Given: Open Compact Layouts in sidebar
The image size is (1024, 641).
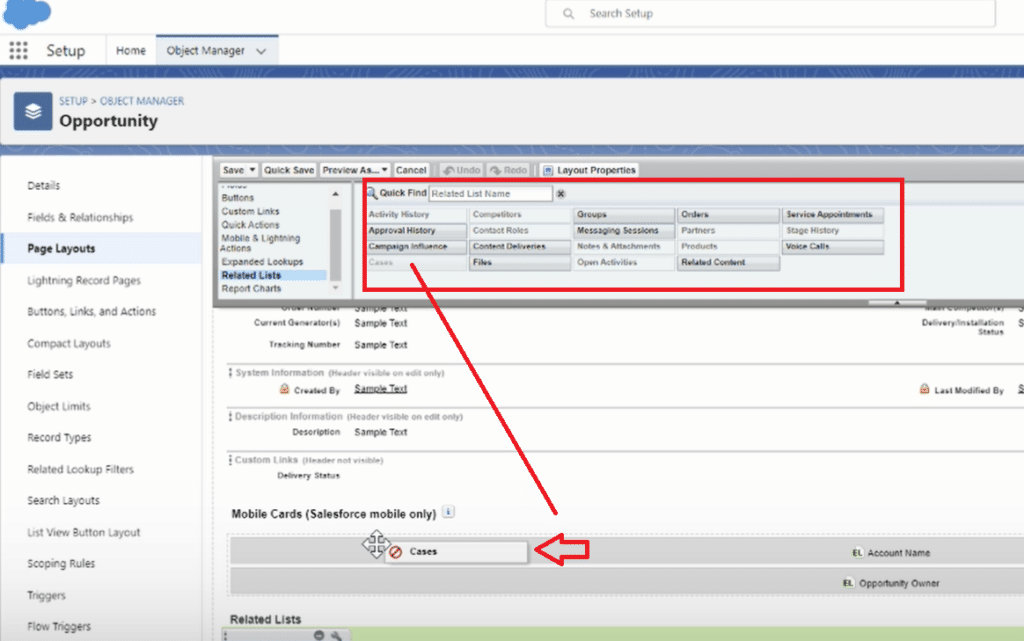Looking at the screenshot, I should pos(69,343).
